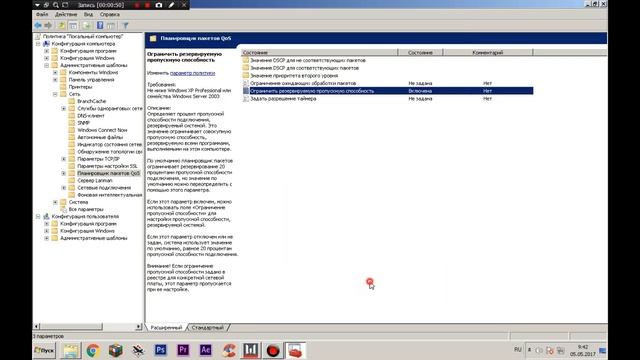Select BranchCache in the tree
This screenshot has width=640, height=360.
(91, 101)
